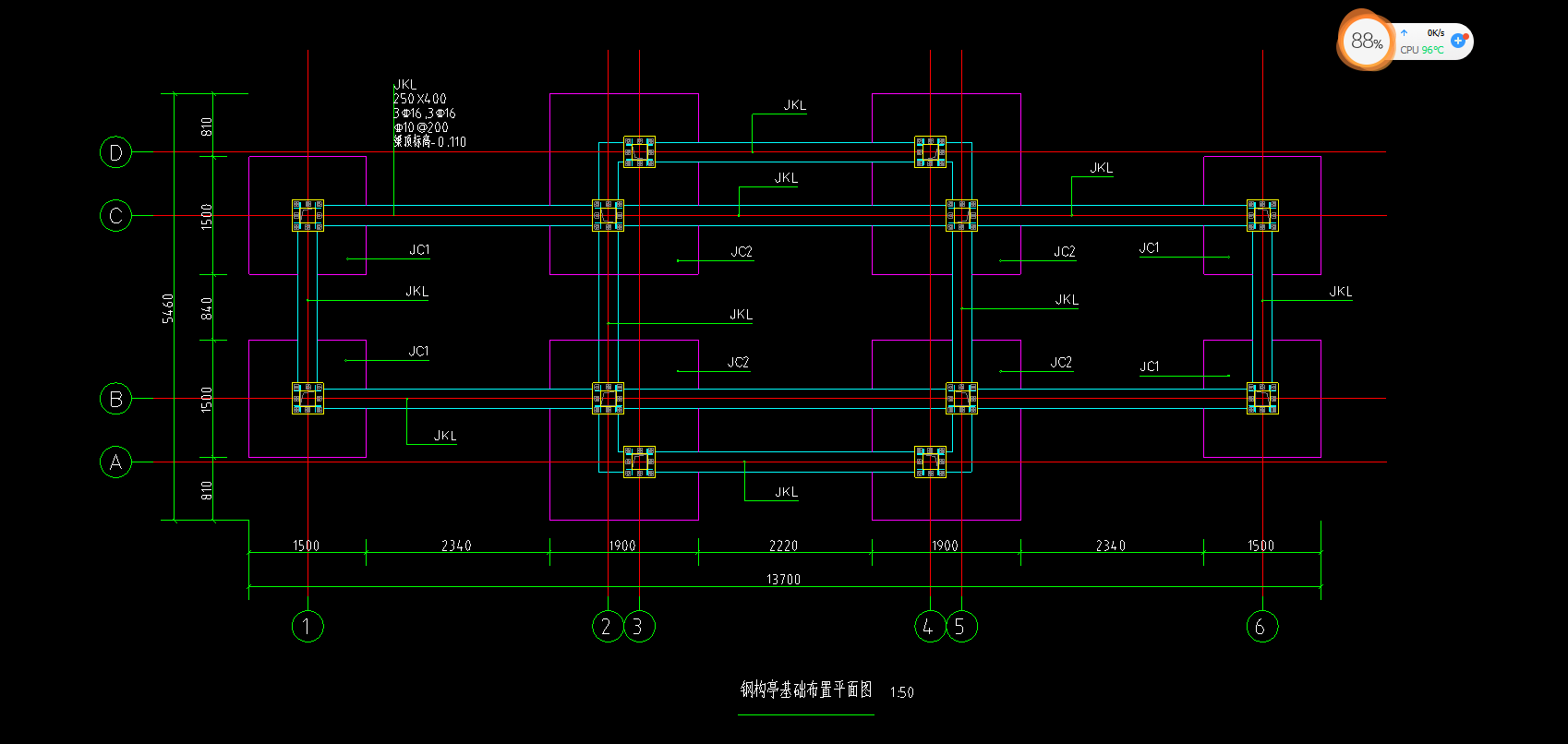Viewport: 1568px width, 744px height.
Task: Select the 0K/s network speed readout
Action: pyautogui.click(x=1435, y=32)
